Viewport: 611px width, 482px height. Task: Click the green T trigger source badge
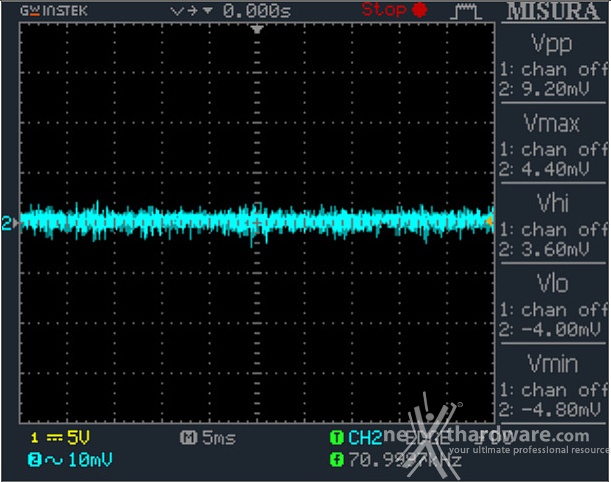tap(336, 438)
